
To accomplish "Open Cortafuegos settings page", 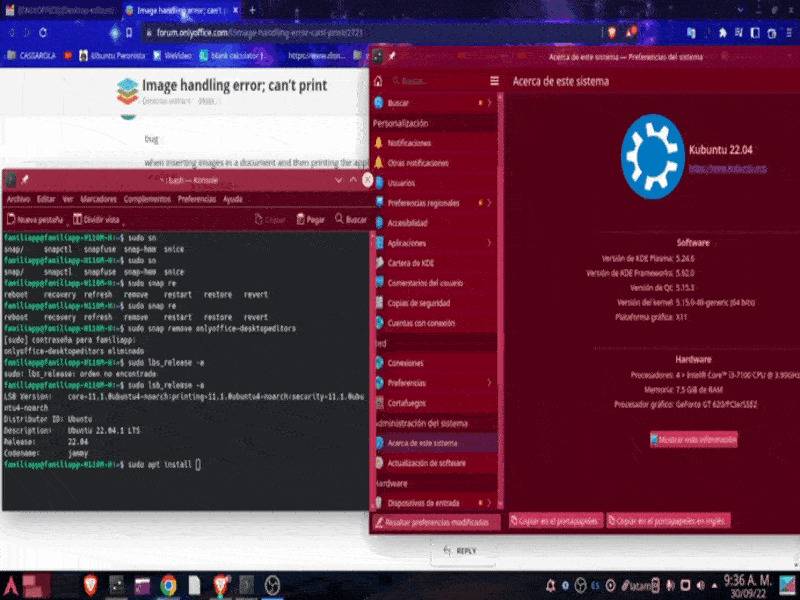I will tap(435, 403).
